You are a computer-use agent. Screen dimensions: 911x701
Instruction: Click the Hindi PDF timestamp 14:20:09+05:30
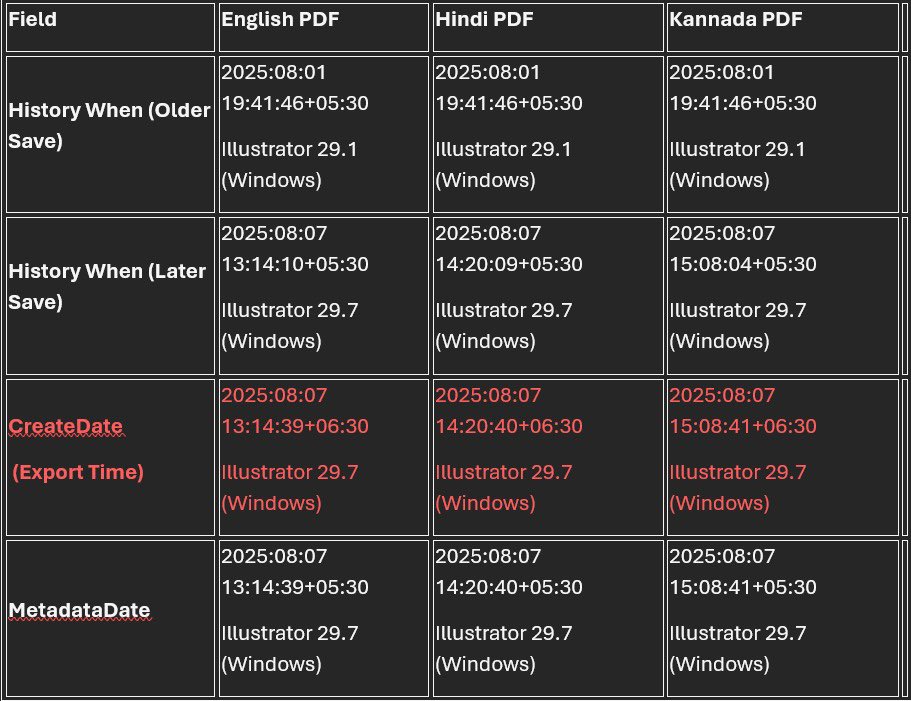(508, 265)
